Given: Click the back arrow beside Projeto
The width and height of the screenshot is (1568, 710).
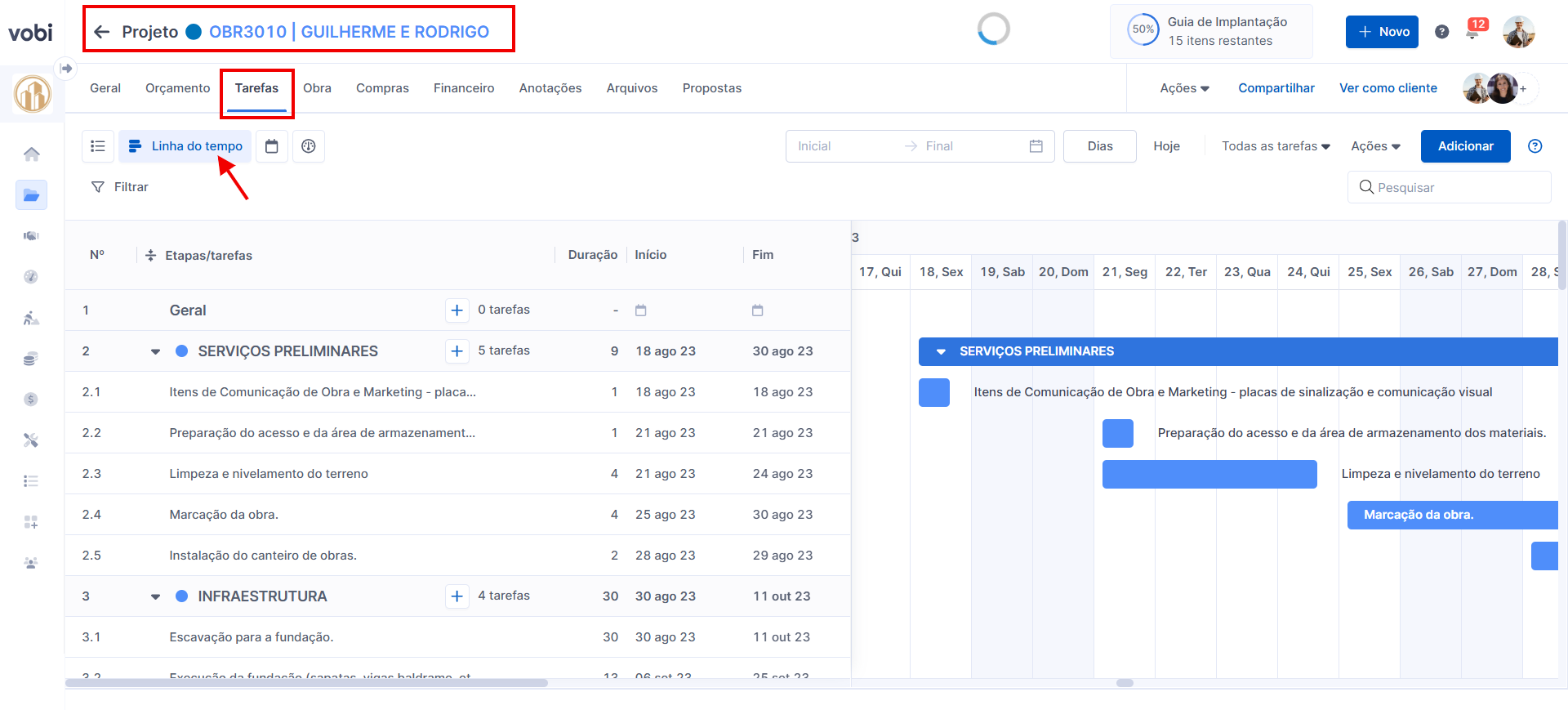Looking at the screenshot, I should click(102, 32).
